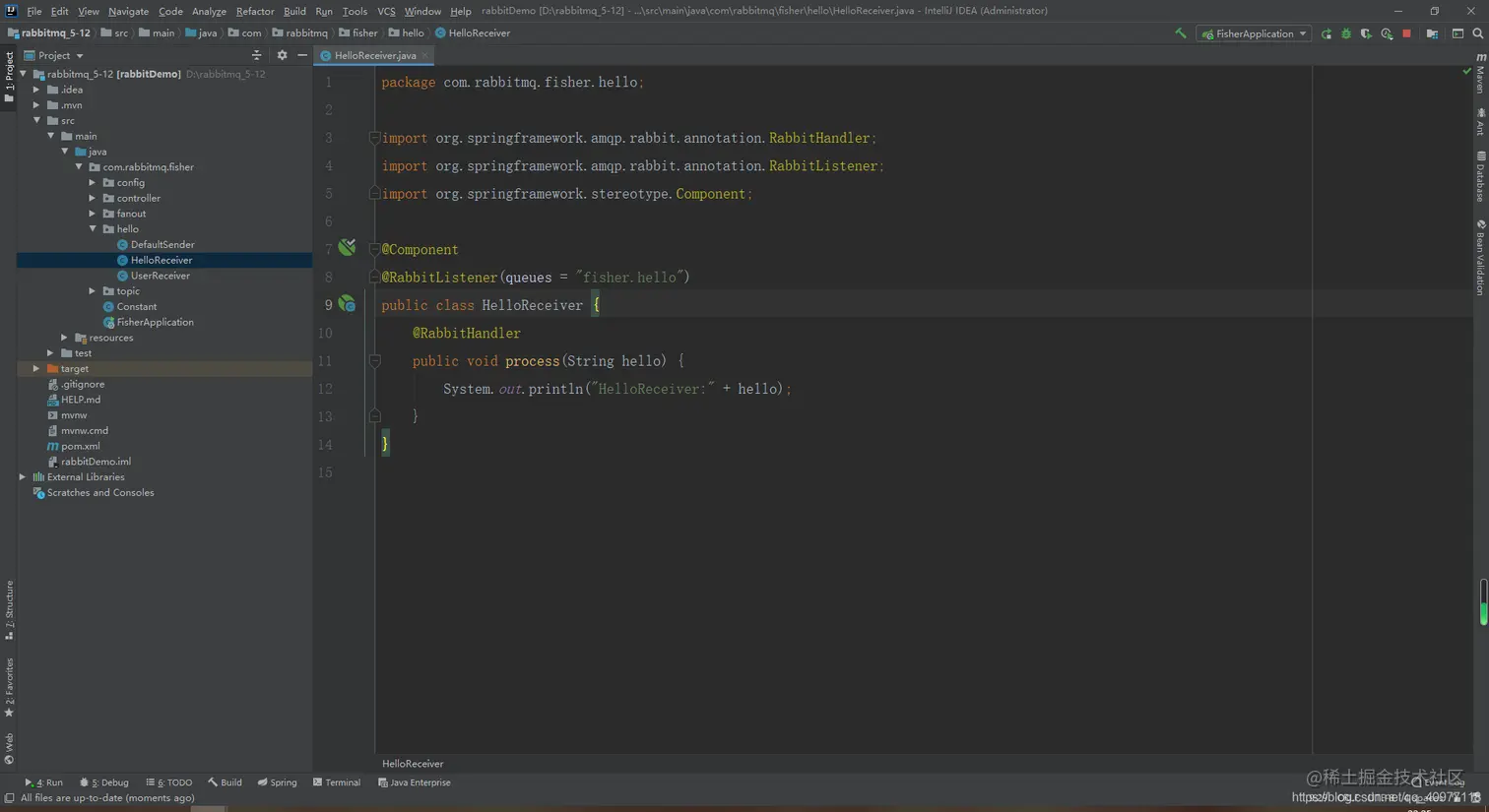The height and width of the screenshot is (812, 1489).
Task: Click the Rerun FisherApplication icon
Action: 1327,33
